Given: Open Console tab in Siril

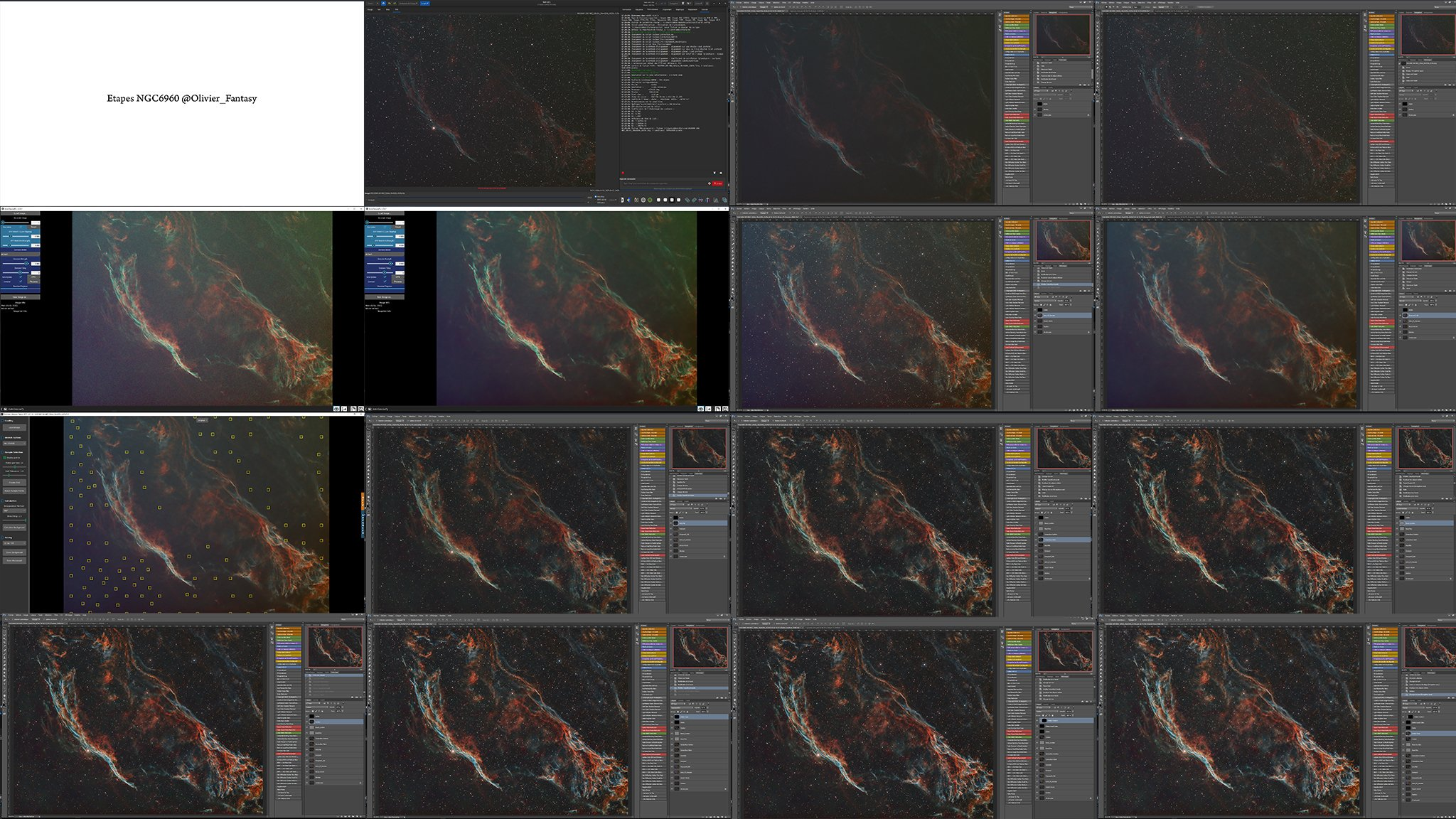Looking at the screenshot, I should coord(705,9).
